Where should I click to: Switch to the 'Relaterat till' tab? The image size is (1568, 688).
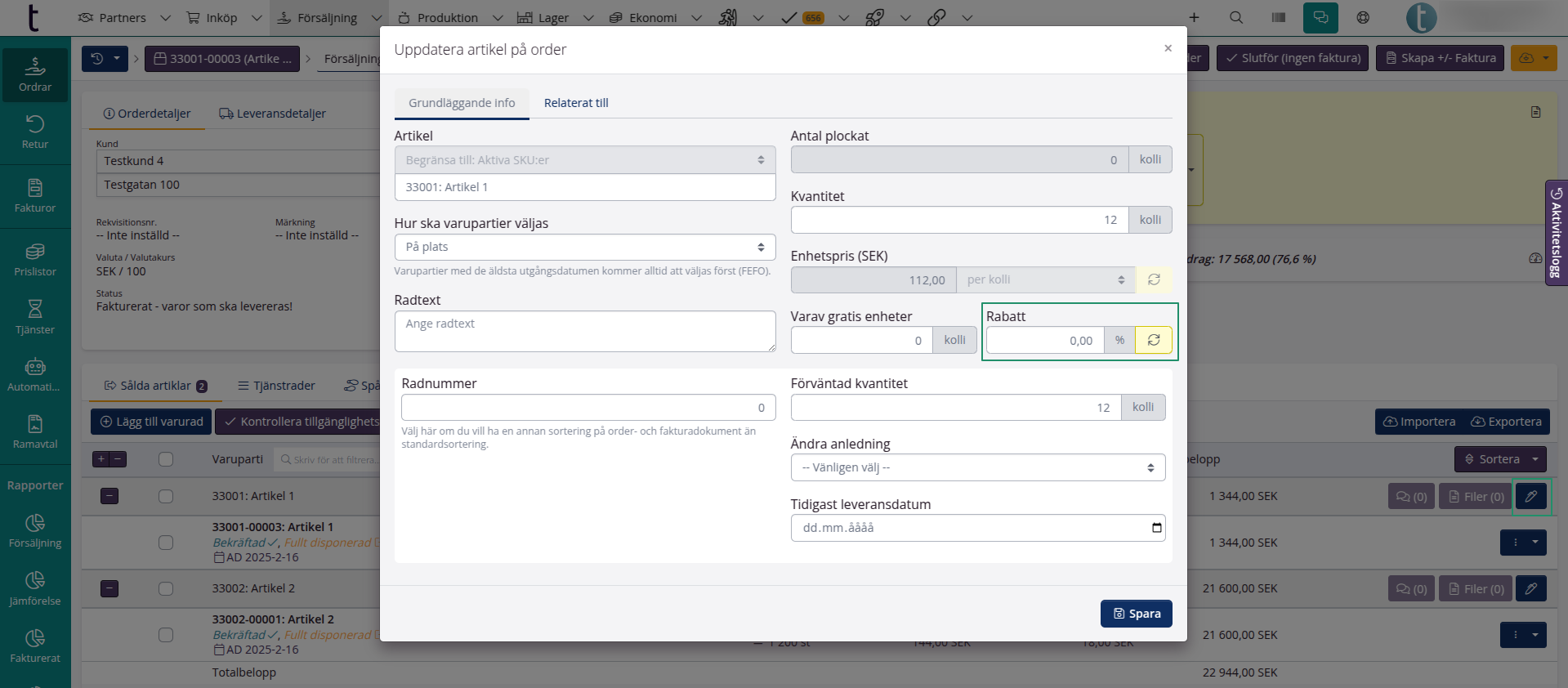tap(576, 103)
